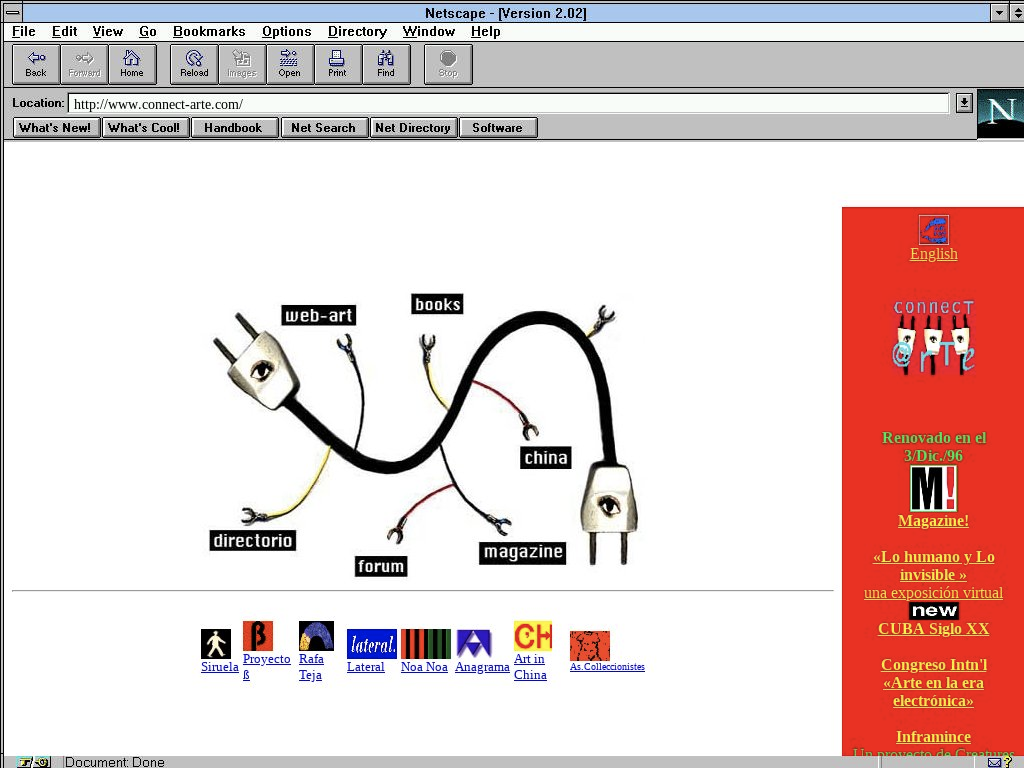This screenshot has height=768, width=1024.
Task: Click the Net Search button
Action: pyautogui.click(x=323, y=127)
